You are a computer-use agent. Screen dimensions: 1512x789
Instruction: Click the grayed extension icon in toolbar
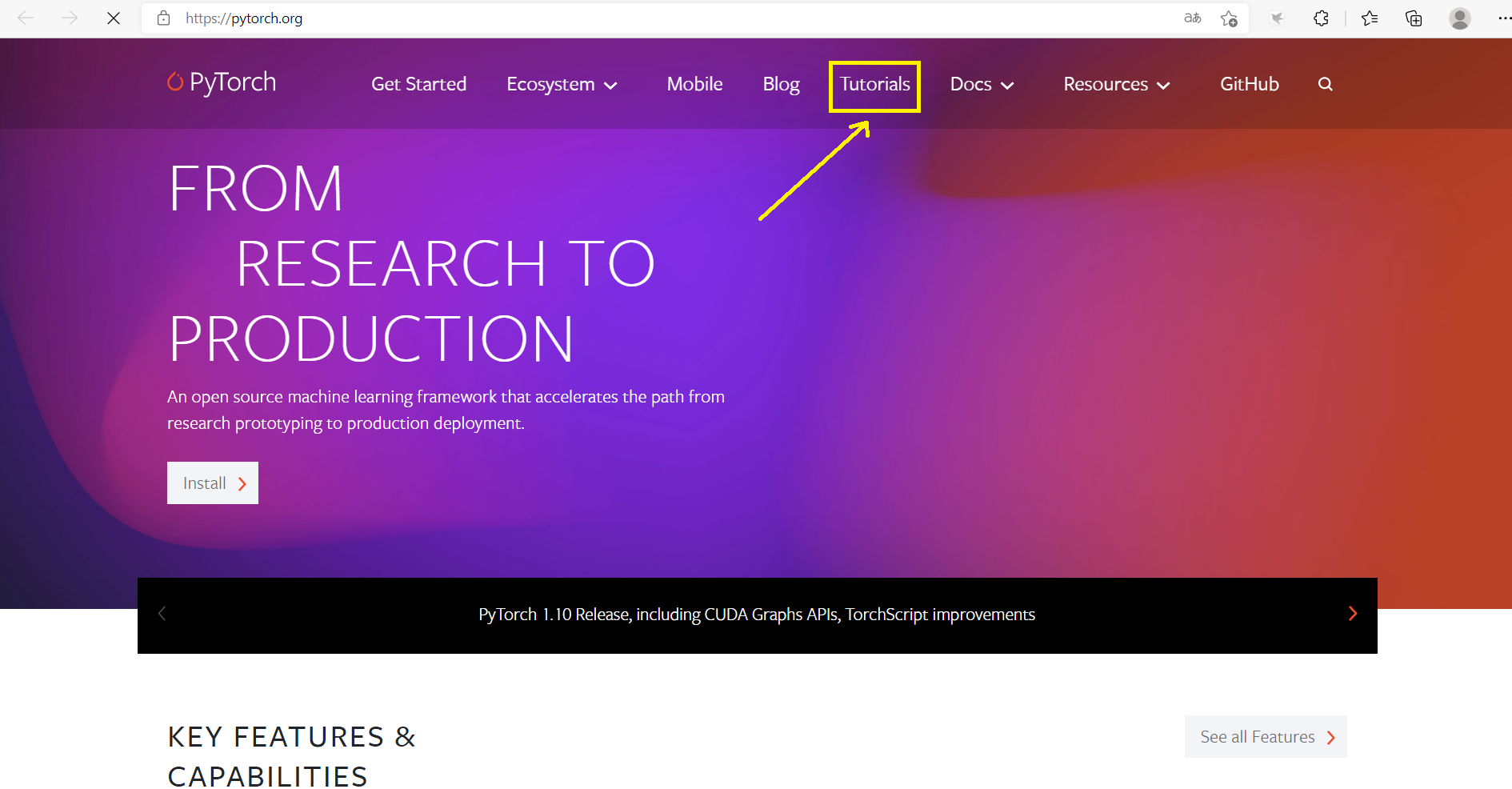1278,18
